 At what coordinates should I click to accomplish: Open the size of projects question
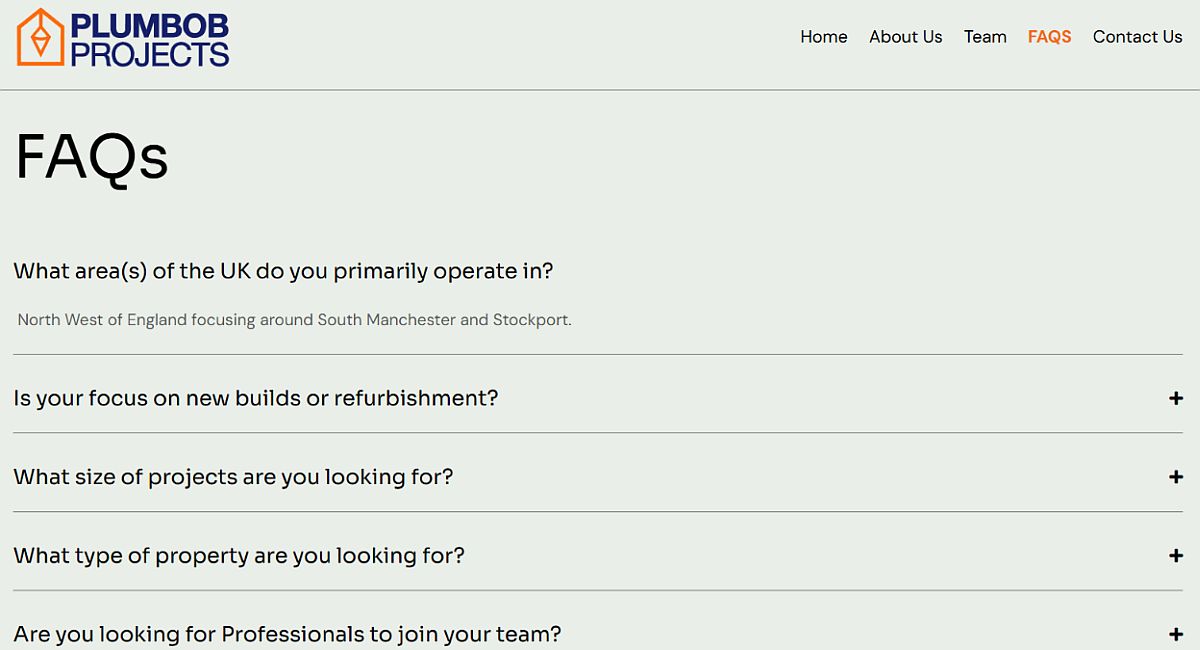point(233,477)
